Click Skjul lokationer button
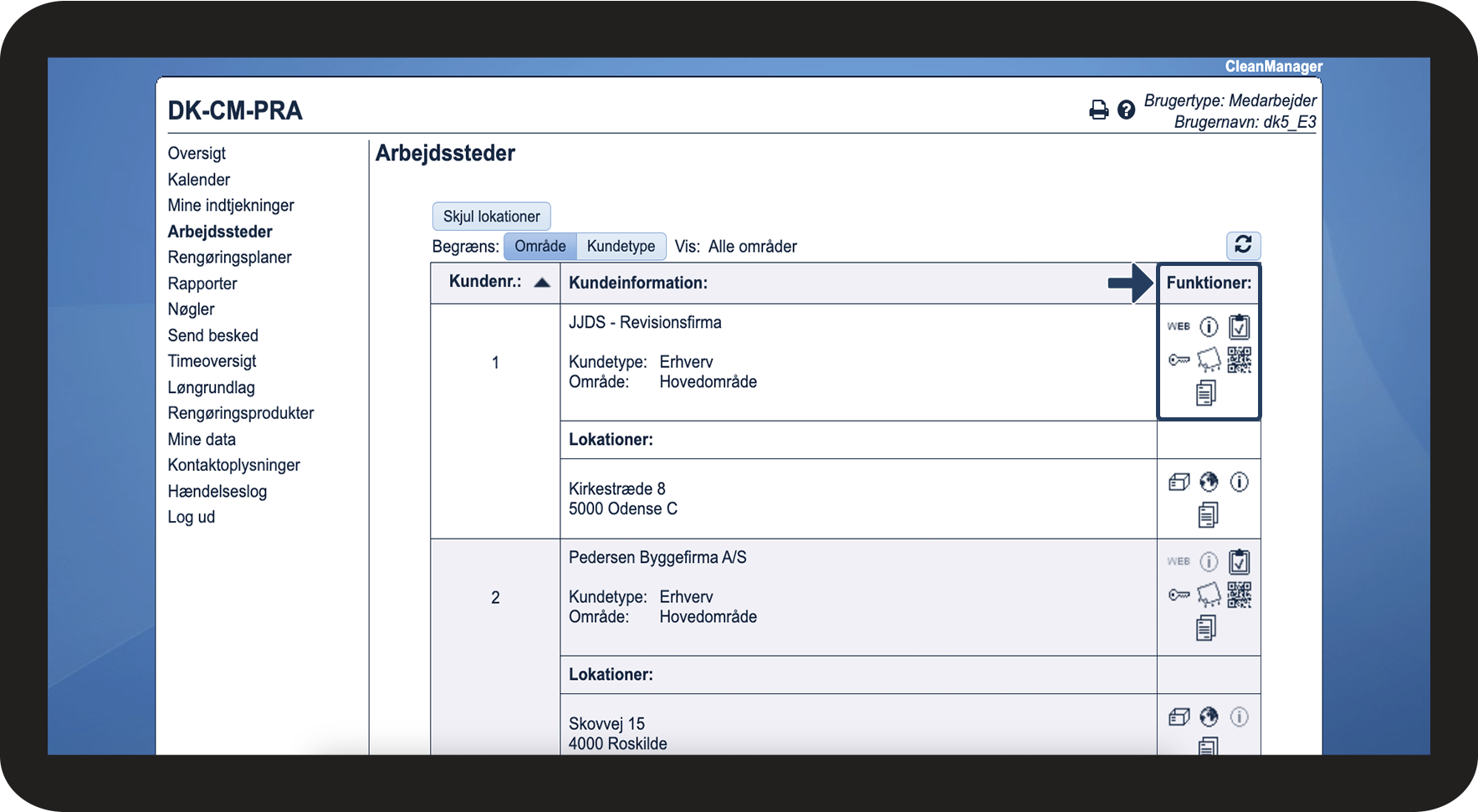Viewport: 1478px width, 812px height. (x=491, y=217)
